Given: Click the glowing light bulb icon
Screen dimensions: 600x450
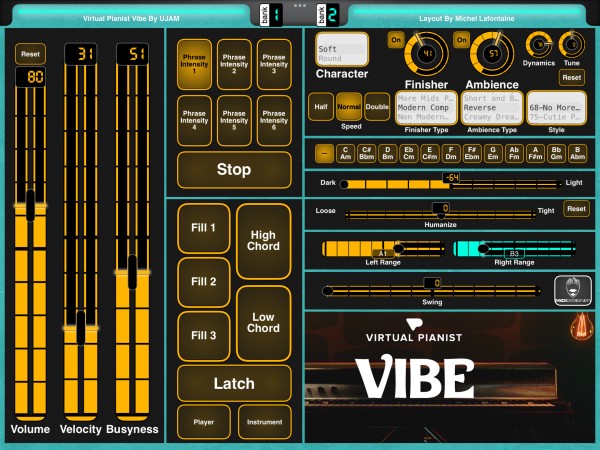Looking at the screenshot, I should [581, 326].
